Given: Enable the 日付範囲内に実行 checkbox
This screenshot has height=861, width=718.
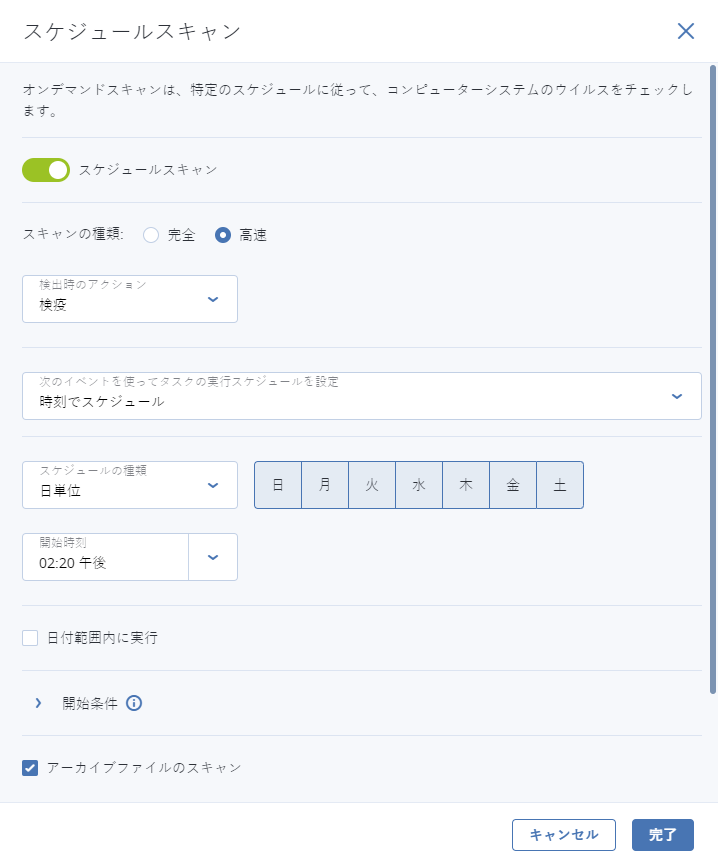Looking at the screenshot, I should [x=30, y=638].
